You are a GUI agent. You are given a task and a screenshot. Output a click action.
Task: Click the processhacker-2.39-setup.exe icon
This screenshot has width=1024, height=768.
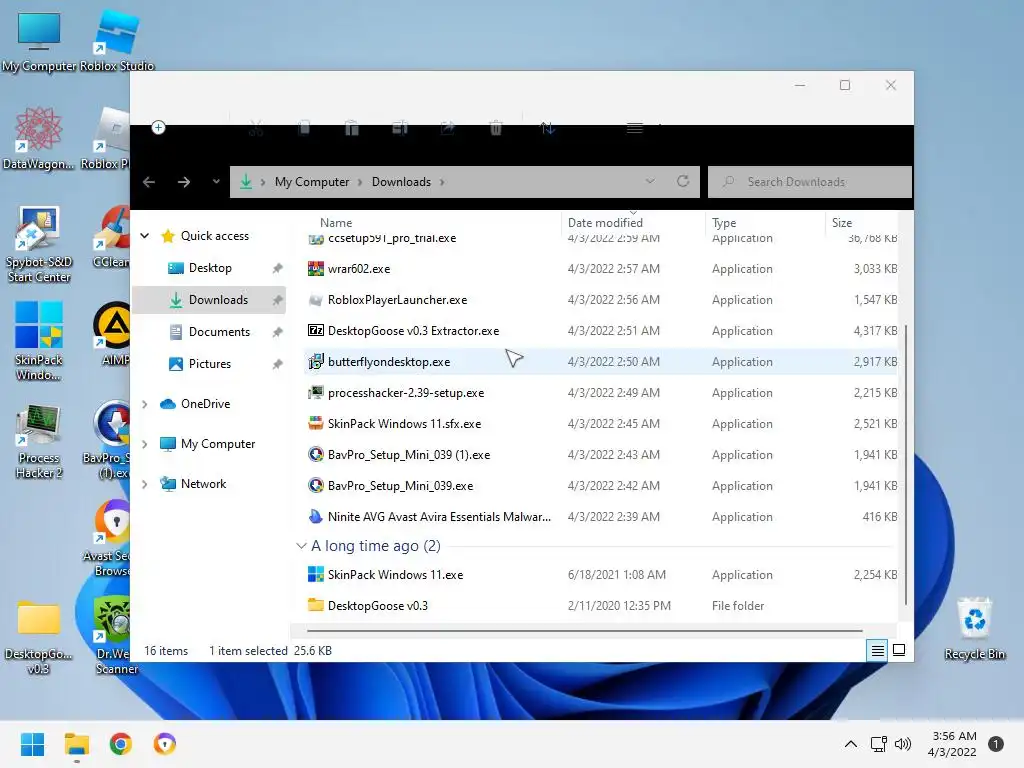click(316, 392)
